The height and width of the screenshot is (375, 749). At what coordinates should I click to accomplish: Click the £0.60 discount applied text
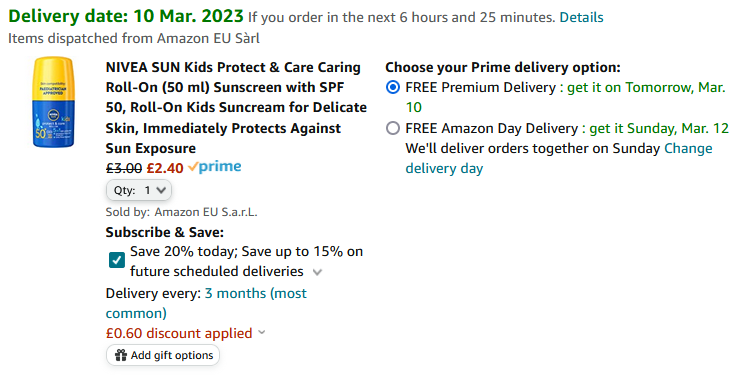click(179, 333)
